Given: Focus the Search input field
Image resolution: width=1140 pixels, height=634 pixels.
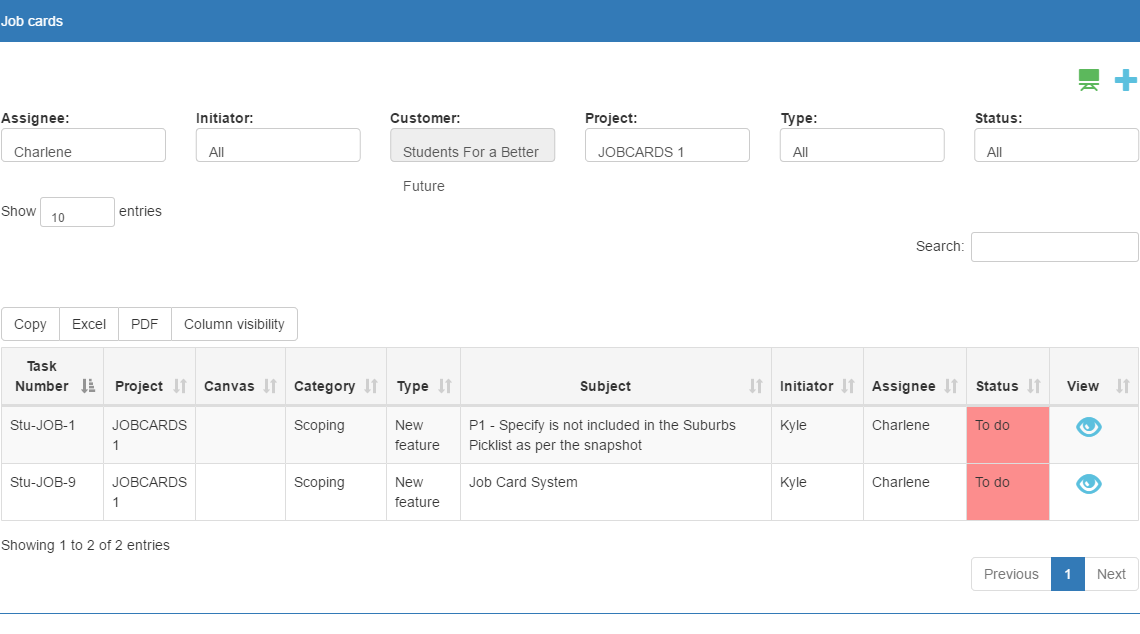Looking at the screenshot, I should [1055, 247].
